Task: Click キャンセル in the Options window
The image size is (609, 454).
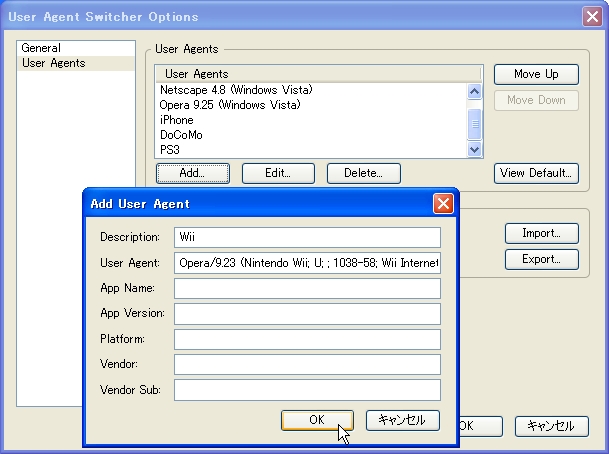Action: point(552,426)
